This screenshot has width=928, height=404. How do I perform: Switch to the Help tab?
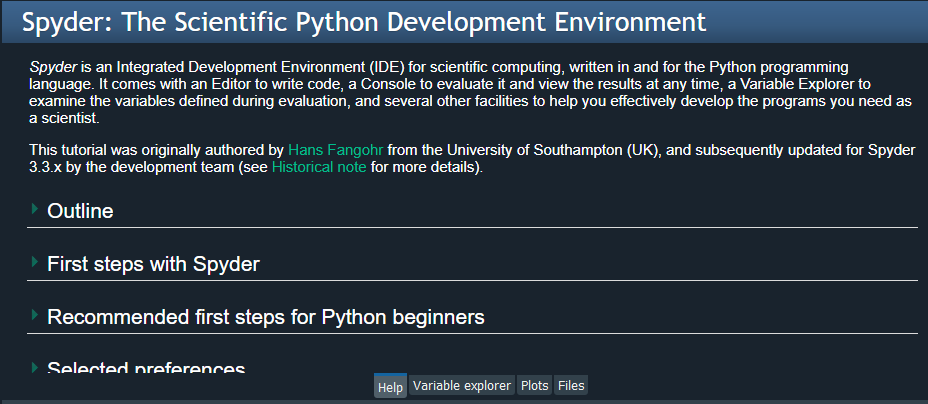(390, 386)
